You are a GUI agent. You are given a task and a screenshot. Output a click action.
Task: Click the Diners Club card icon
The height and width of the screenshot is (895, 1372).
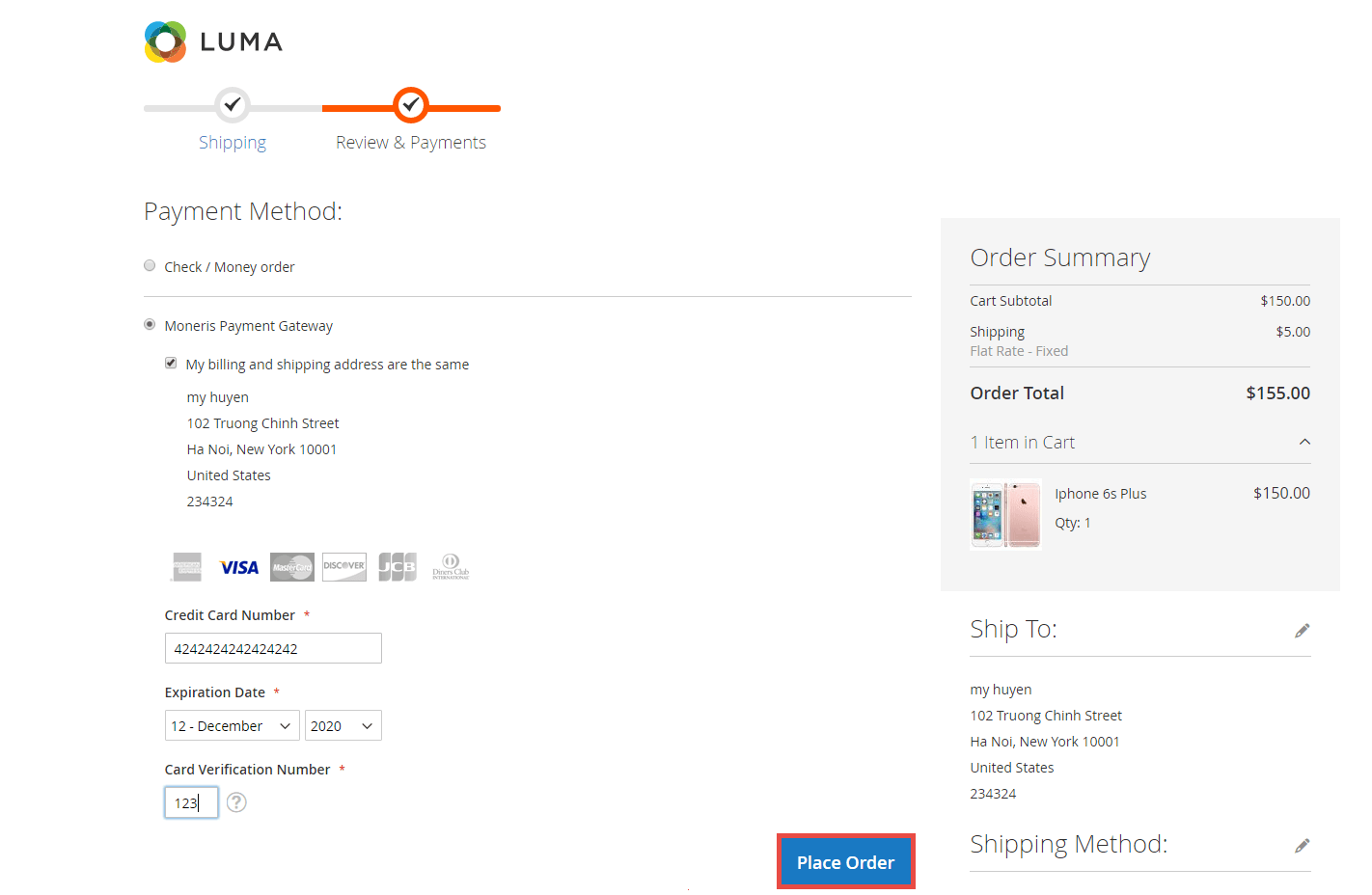451,567
